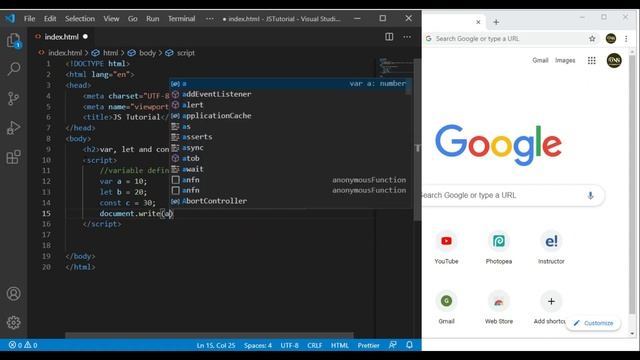Open the Instructor shortcut
Viewport: 640px width, 360px height.
click(x=551, y=247)
